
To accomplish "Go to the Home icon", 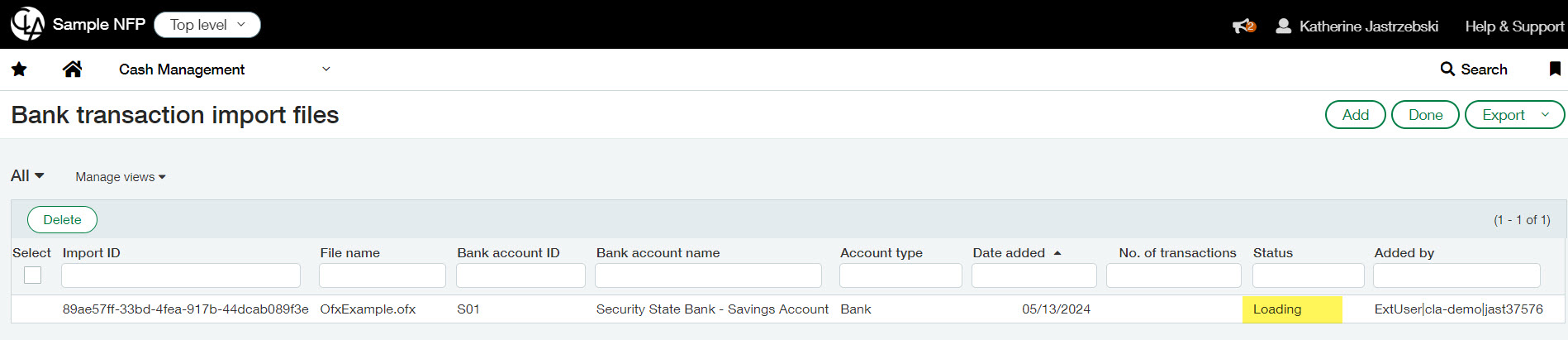I will (73, 69).
